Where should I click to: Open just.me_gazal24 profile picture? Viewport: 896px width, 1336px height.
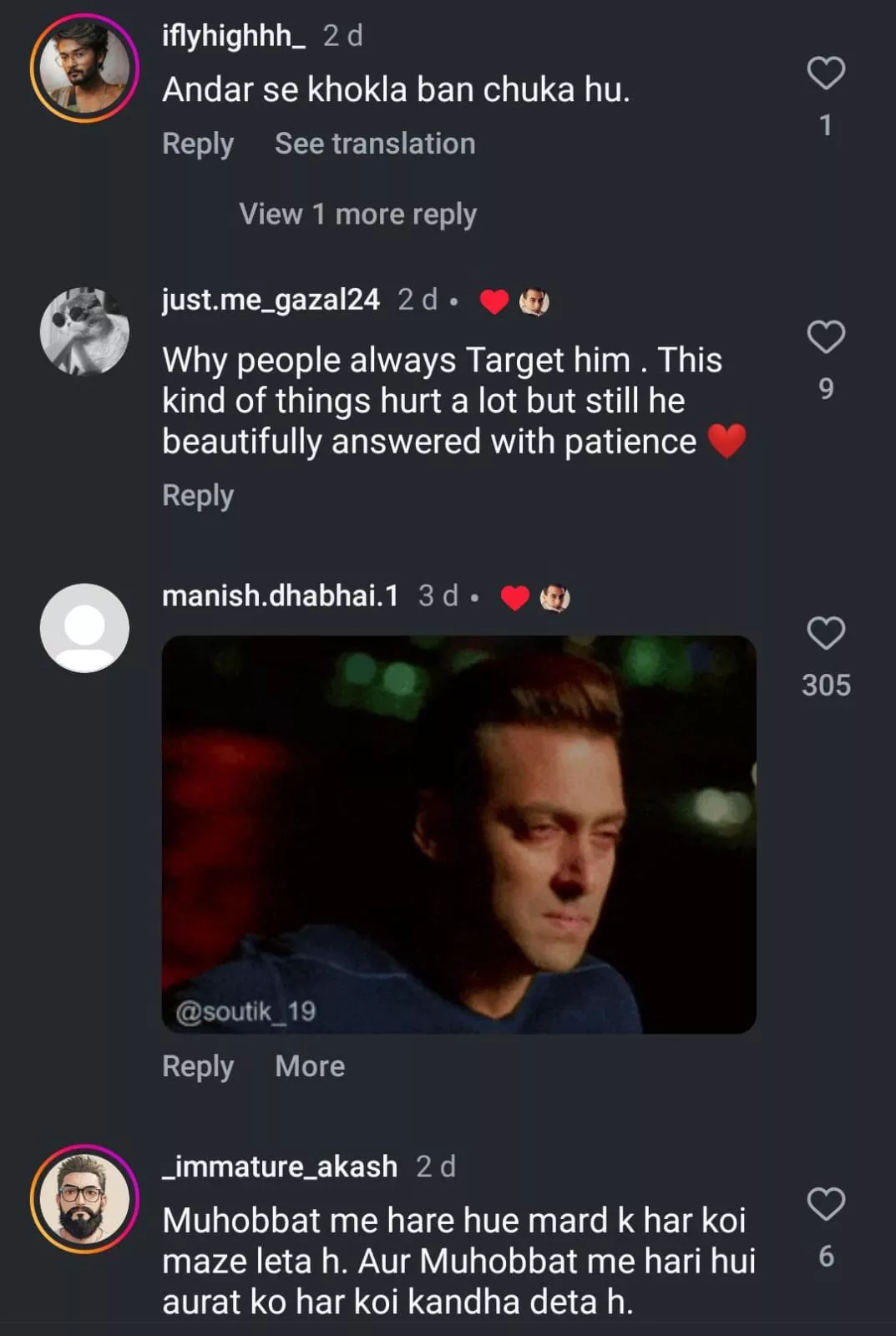[x=84, y=331]
